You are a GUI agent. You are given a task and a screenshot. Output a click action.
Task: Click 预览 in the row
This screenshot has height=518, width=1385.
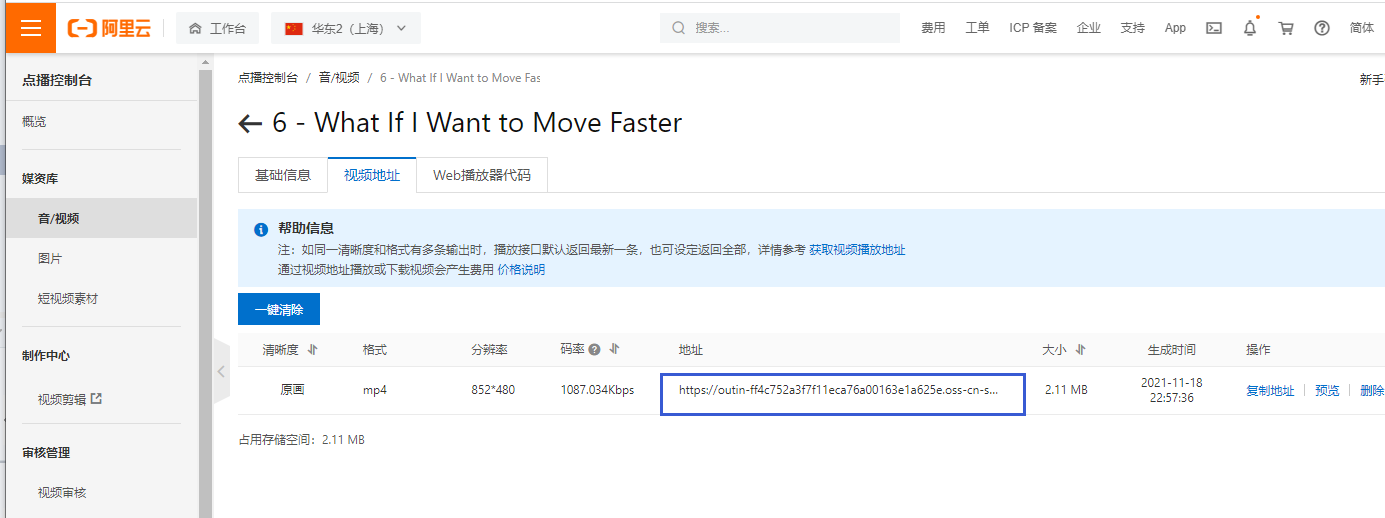(x=1327, y=391)
